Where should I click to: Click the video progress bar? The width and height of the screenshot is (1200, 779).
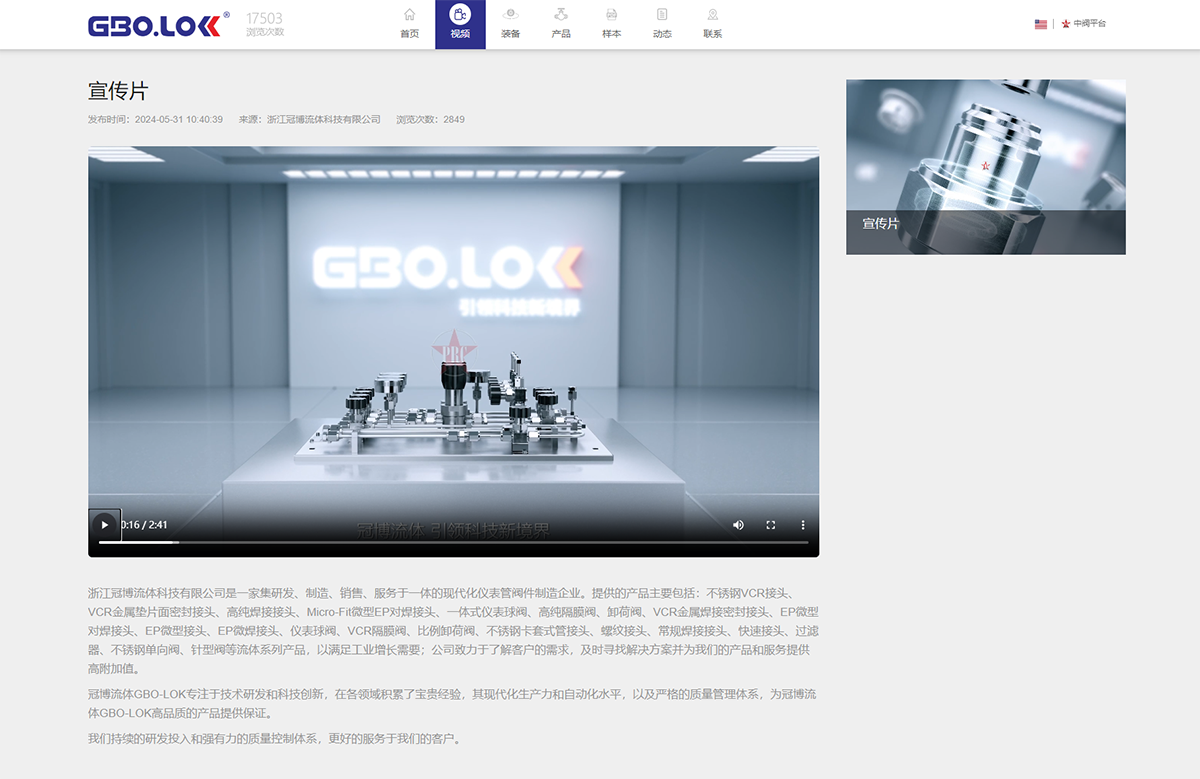pyautogui.click(x=453, y=542)
